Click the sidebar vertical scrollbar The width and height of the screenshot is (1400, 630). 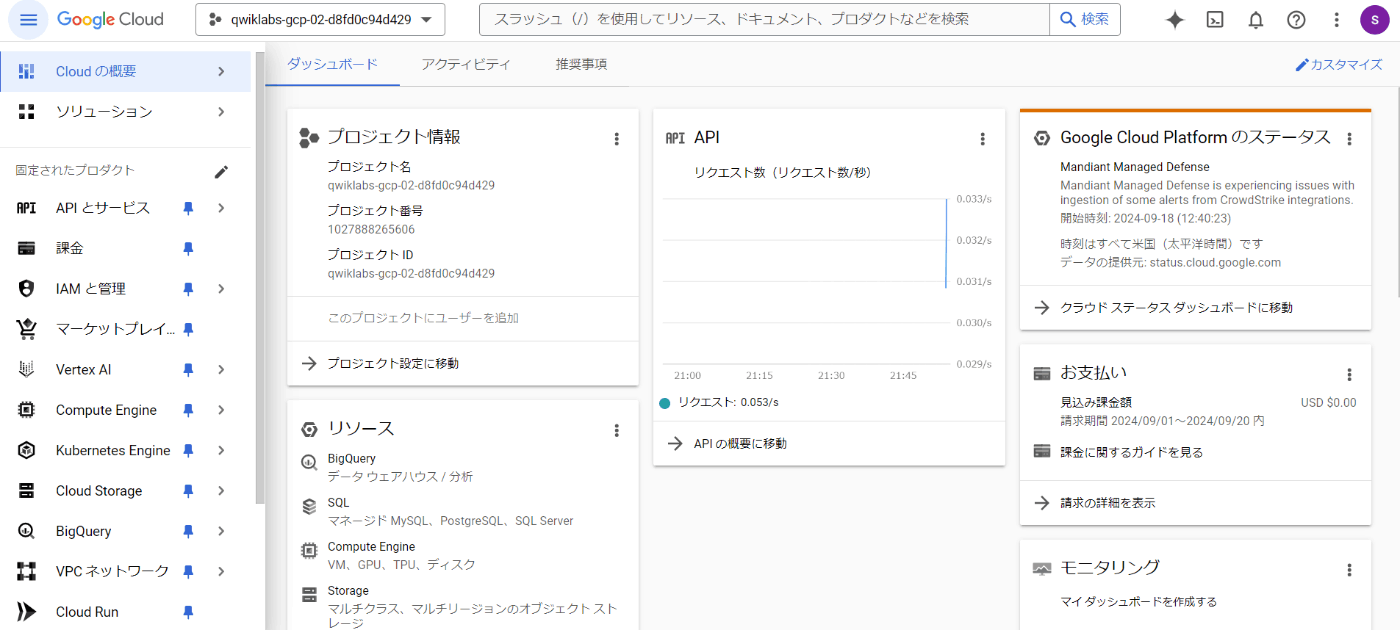pyautogui.click(x=260, y=280)
